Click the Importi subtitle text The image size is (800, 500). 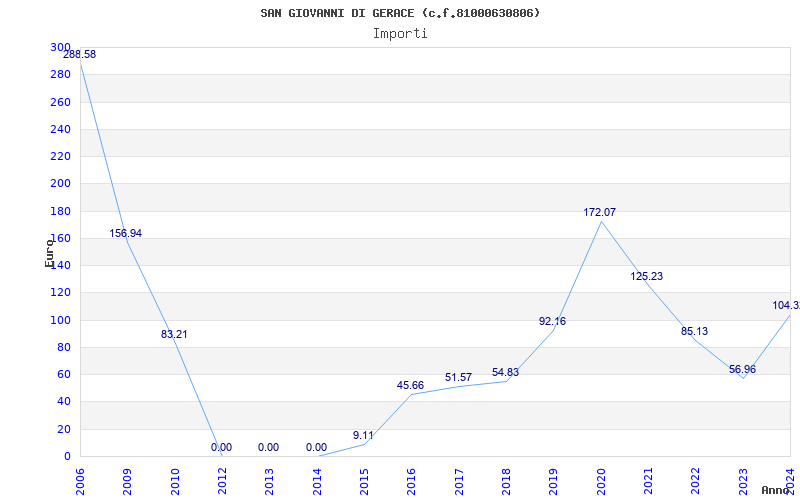[x=400, y=33]
